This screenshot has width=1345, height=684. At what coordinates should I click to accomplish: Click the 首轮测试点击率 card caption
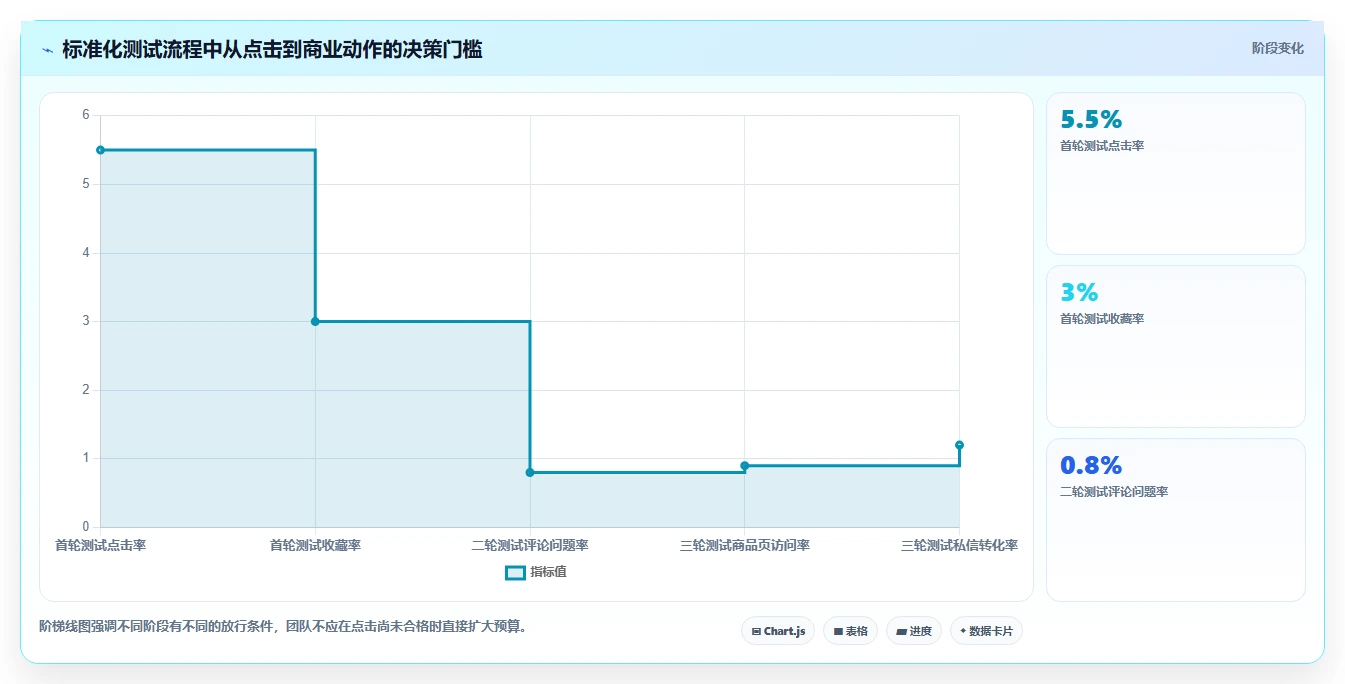[x=1102, y=146]
